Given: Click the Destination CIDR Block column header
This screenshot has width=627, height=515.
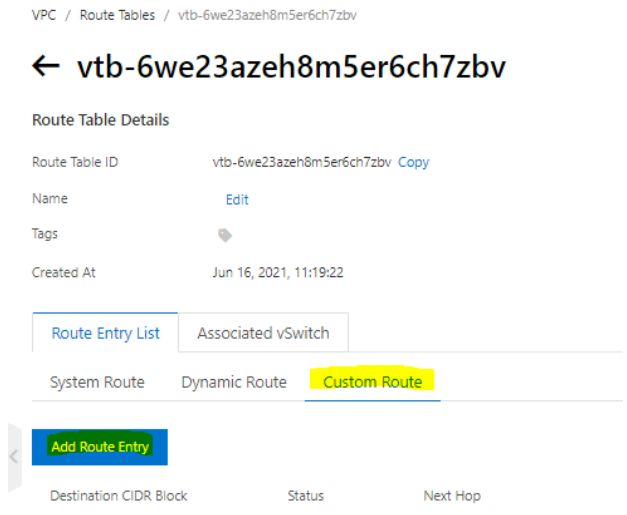Looking at the screenshot, I should point(118,496).
